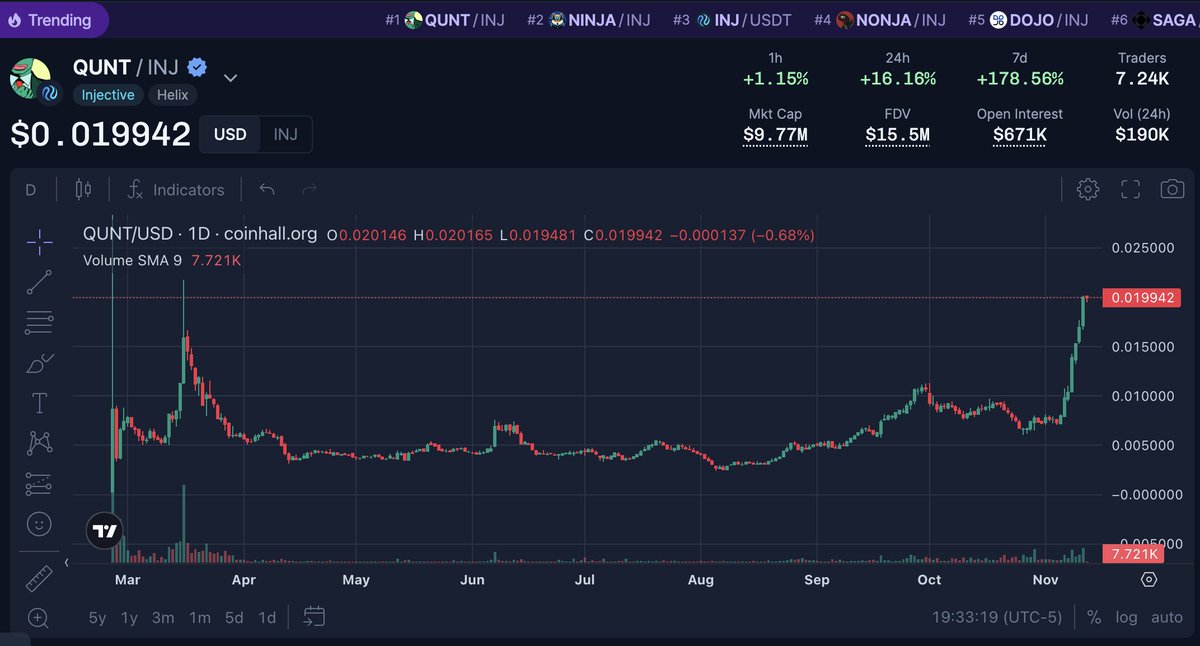Select the crosshair cursor tool
This screenshot has width=1200, height=646.
(x=39, y=241)
